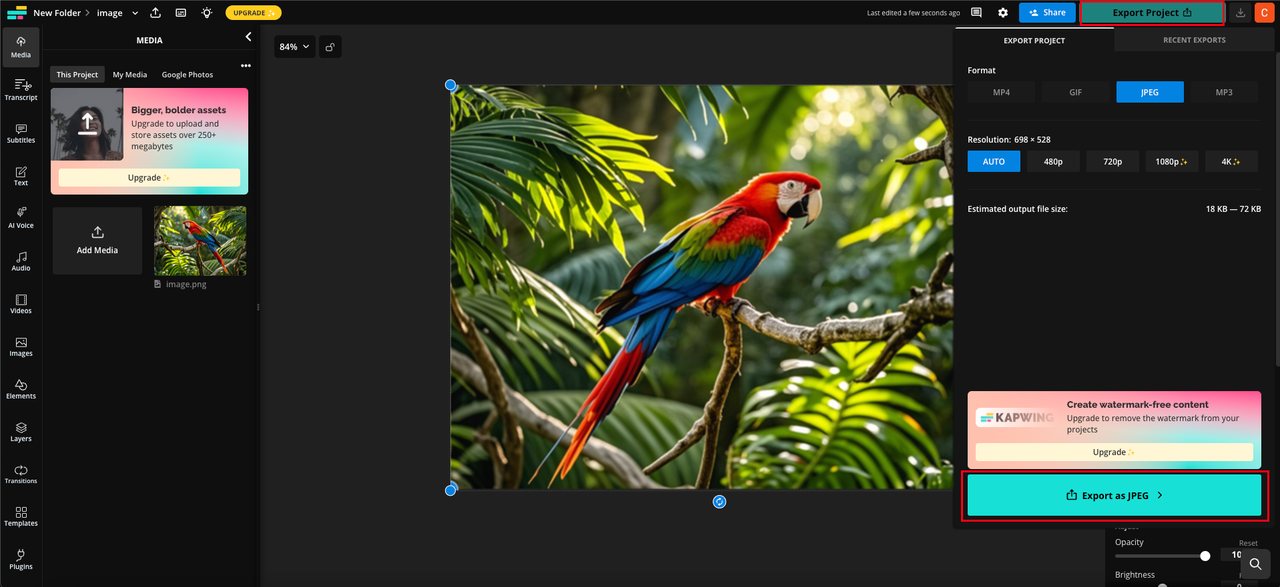
Task: Collapse the Media panel with chevron
Action: point(249,37)
